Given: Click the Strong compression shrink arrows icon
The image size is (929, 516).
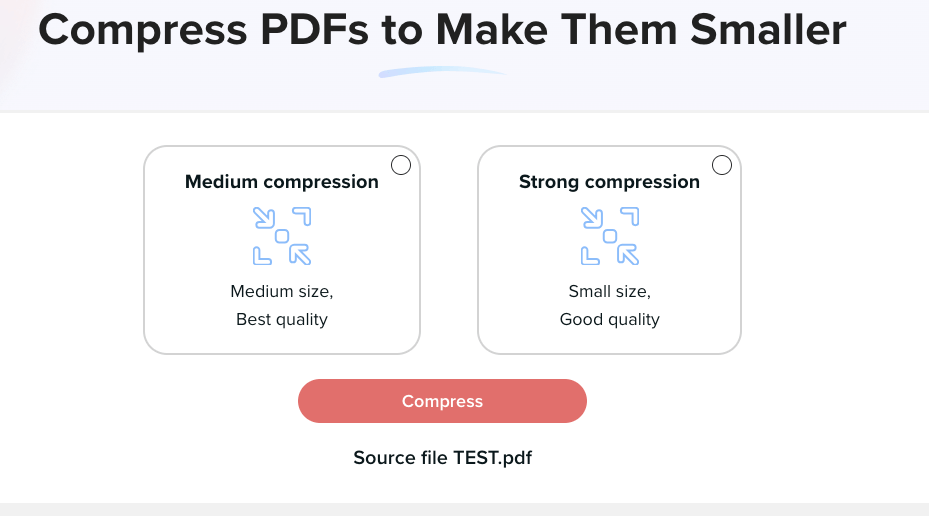Looking at the screenshot, I should coord(610,236).
